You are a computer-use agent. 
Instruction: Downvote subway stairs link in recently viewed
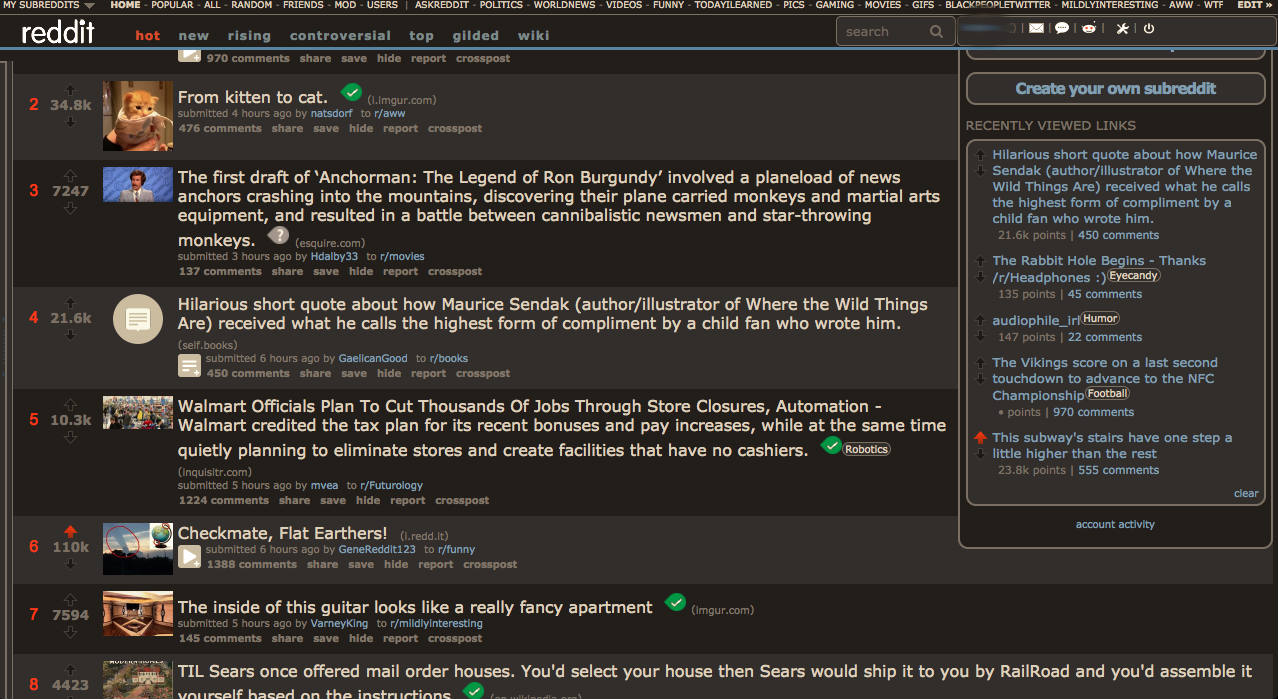click(x=980, y=454)
